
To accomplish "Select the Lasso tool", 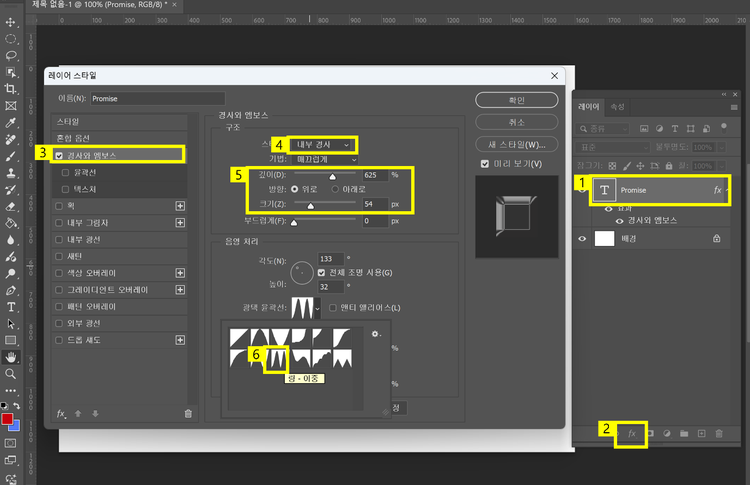I will coord(11,55).
